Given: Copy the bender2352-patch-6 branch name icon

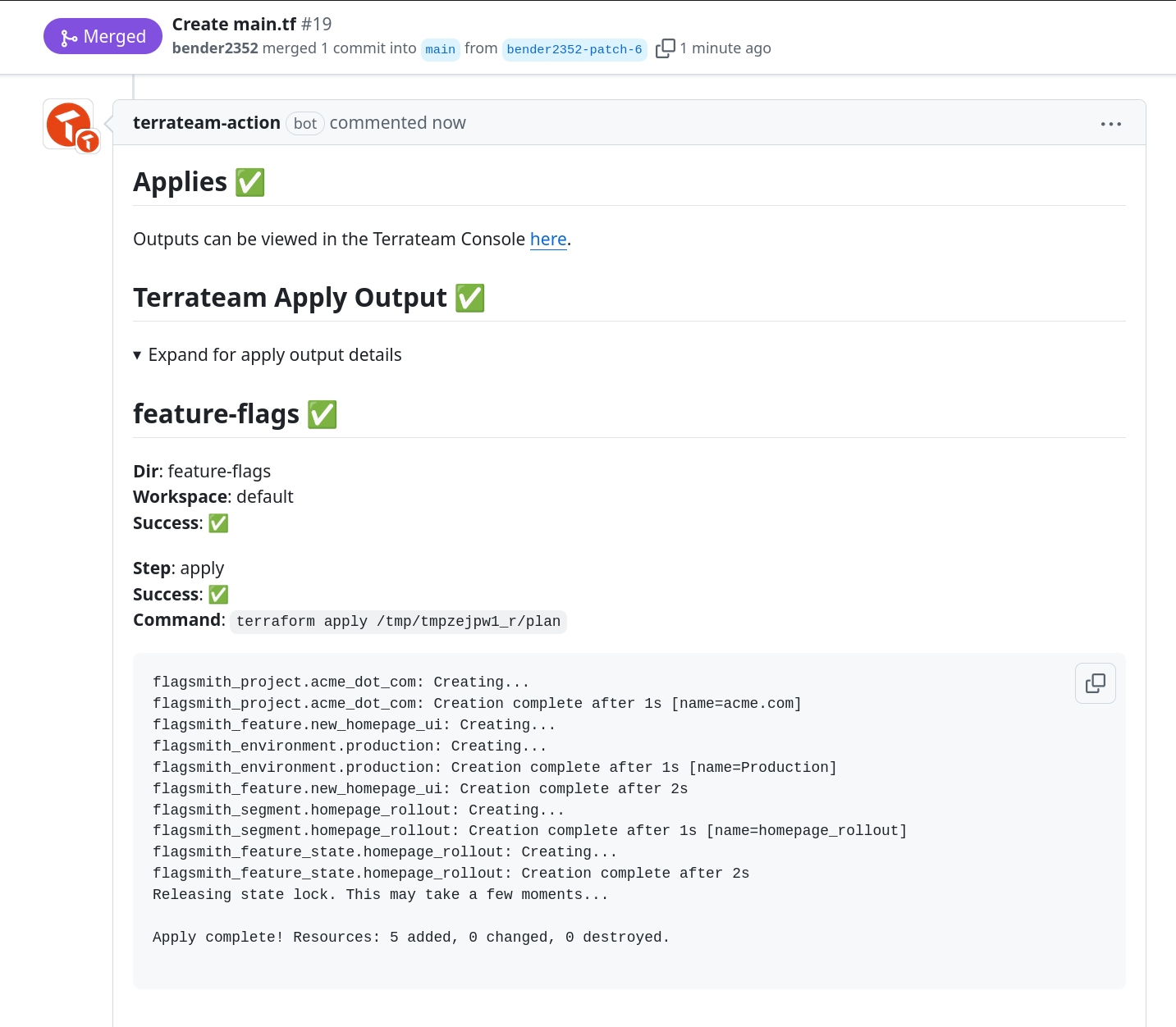Looking at the screenshot, I should click(666, 48).
